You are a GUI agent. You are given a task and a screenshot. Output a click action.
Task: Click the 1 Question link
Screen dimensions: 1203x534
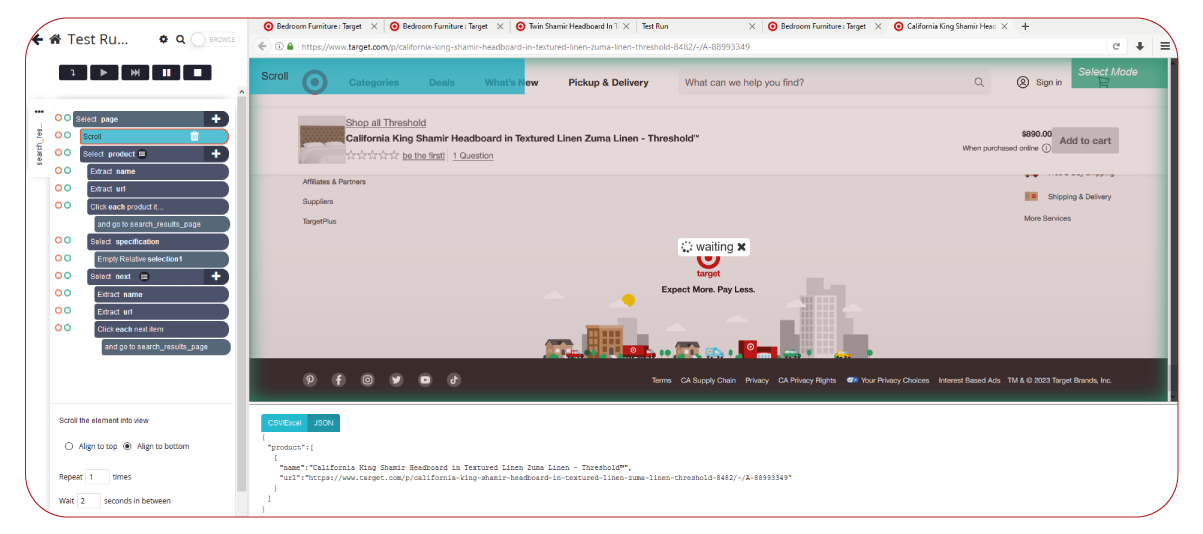pos(473,156)
